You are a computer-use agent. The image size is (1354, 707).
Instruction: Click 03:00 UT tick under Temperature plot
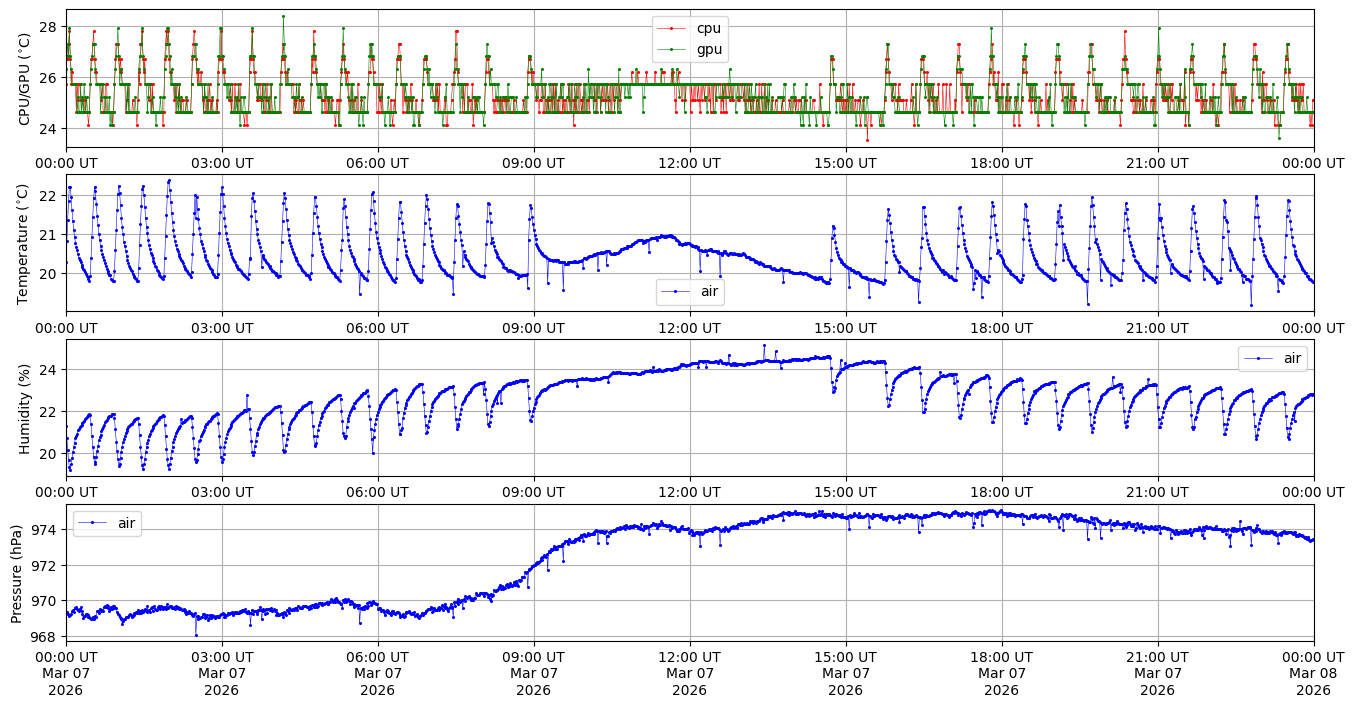click(222, 327)
